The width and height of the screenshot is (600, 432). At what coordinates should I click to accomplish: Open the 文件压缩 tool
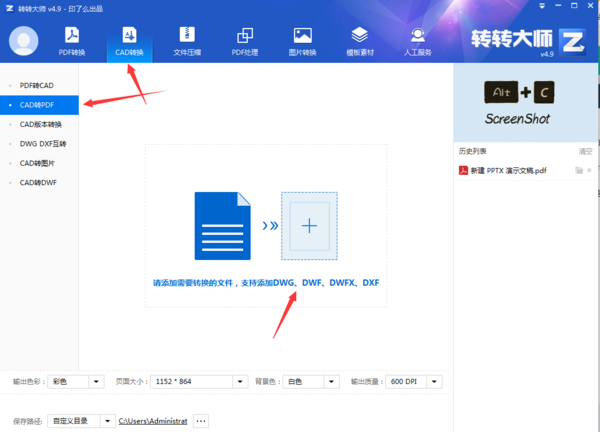[x=187, y=41]
